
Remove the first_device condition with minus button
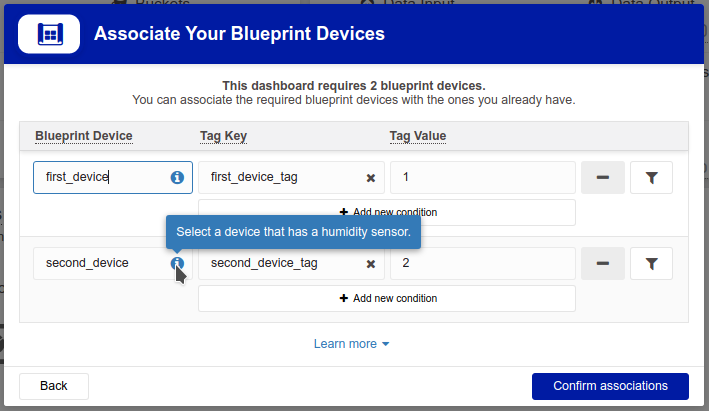(x=603, y=177)
